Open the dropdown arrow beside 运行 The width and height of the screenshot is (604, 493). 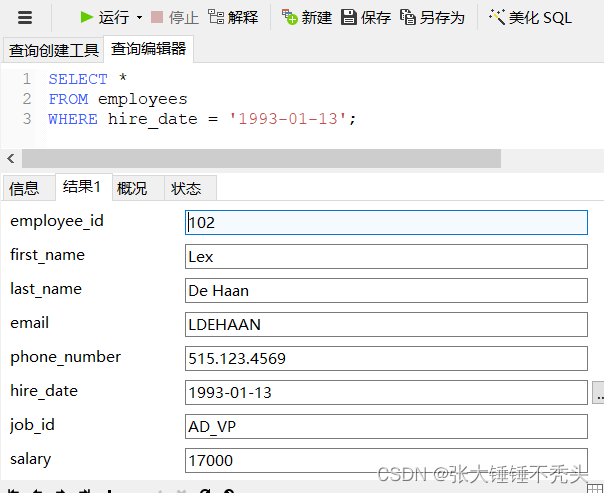(139, 18)
